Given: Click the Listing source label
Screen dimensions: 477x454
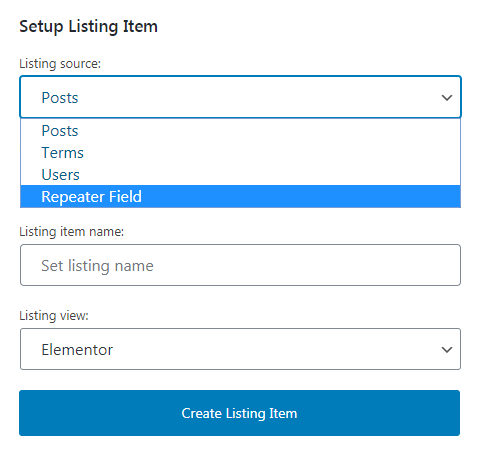Looking at the screenshot, I should (60, 63).
